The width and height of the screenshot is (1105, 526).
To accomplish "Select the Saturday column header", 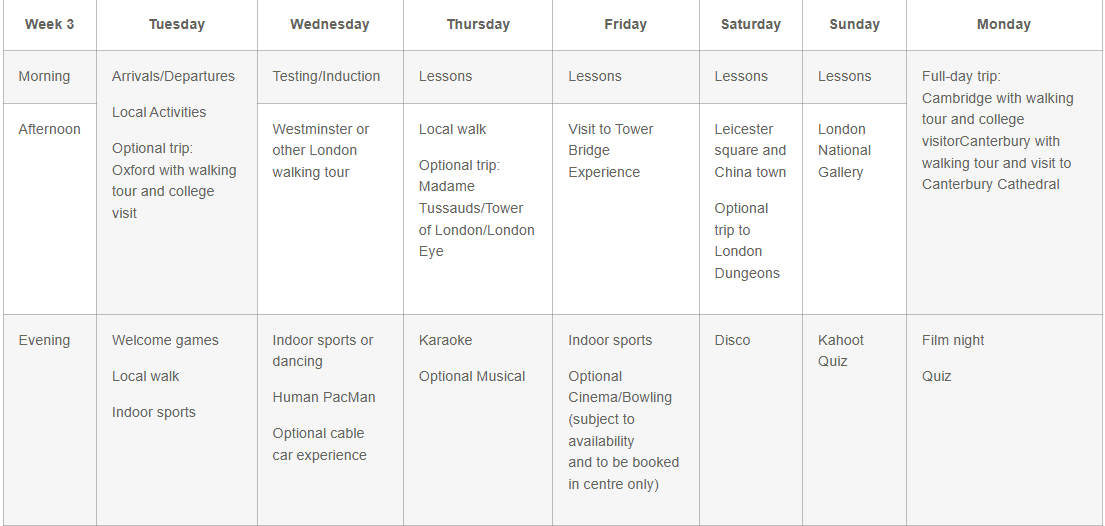I will point(751,24).
